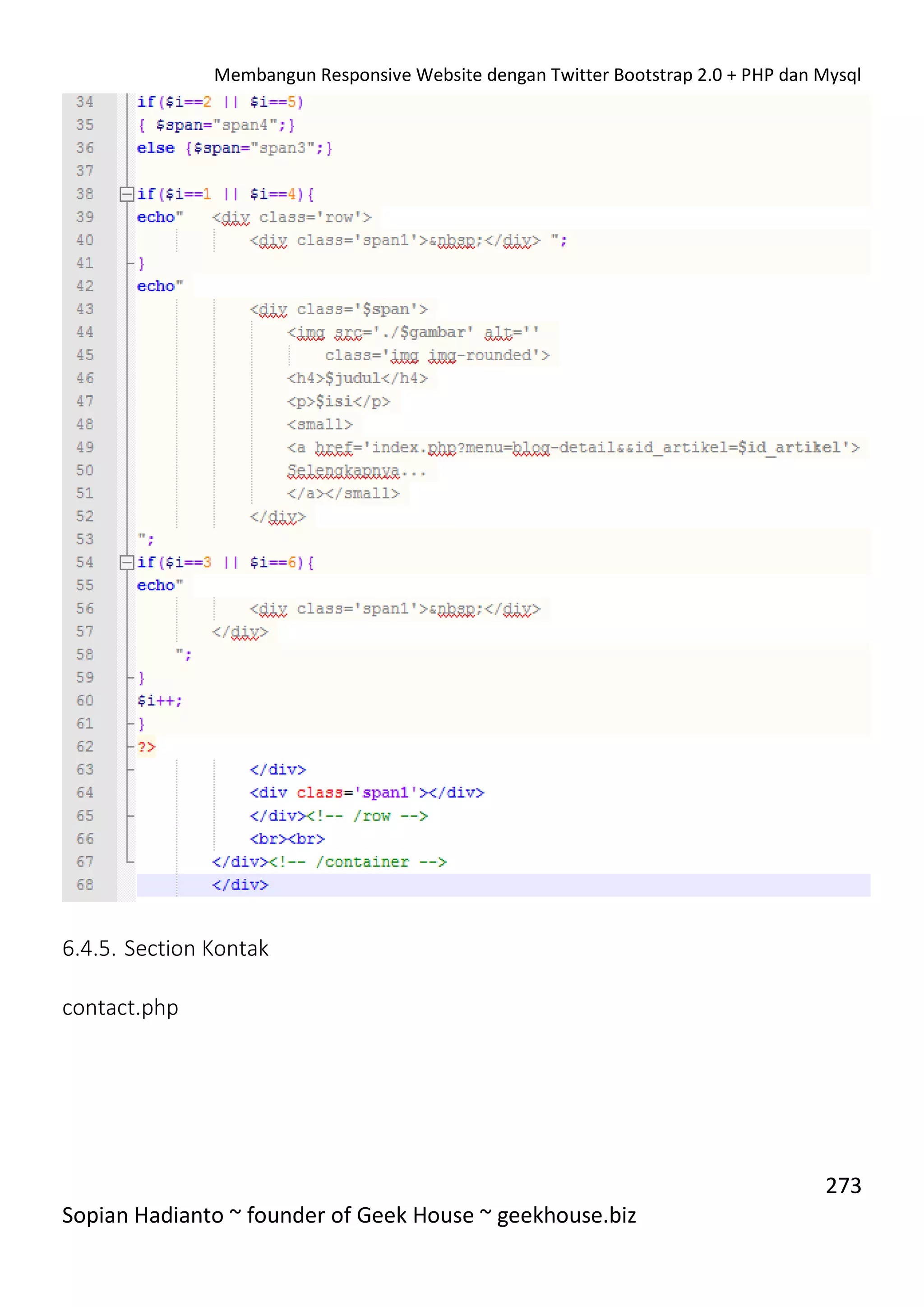Click the "6.4.5. Section Kontak" heading
This screenshot has height=1307, width=924.
165,948
